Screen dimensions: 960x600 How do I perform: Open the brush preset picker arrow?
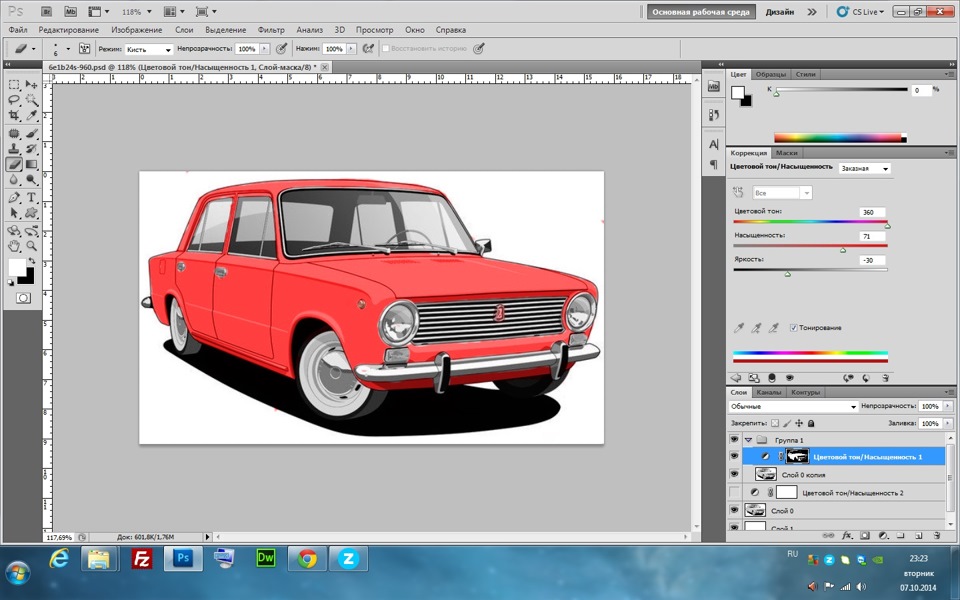pyautogui.click(x=68, y=48)
